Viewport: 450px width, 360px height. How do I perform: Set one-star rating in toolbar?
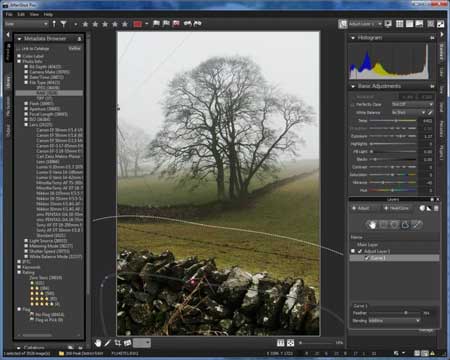pos(85,24)
